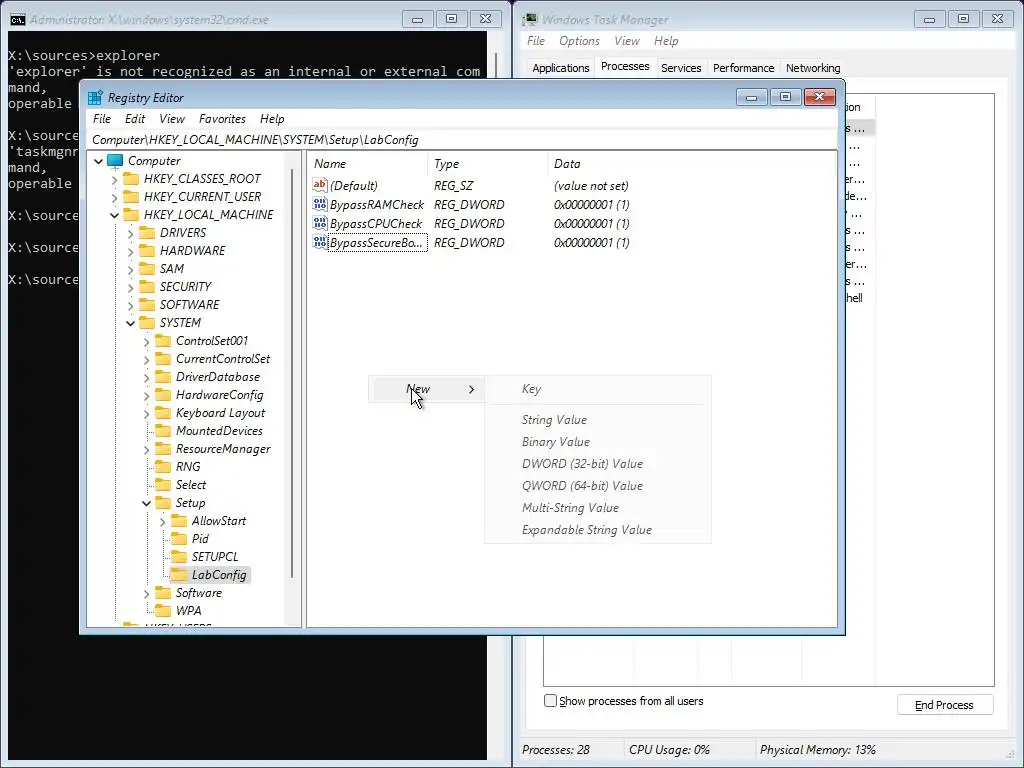
Task: Click the WPA folder icon
Action: pos(163,611)
